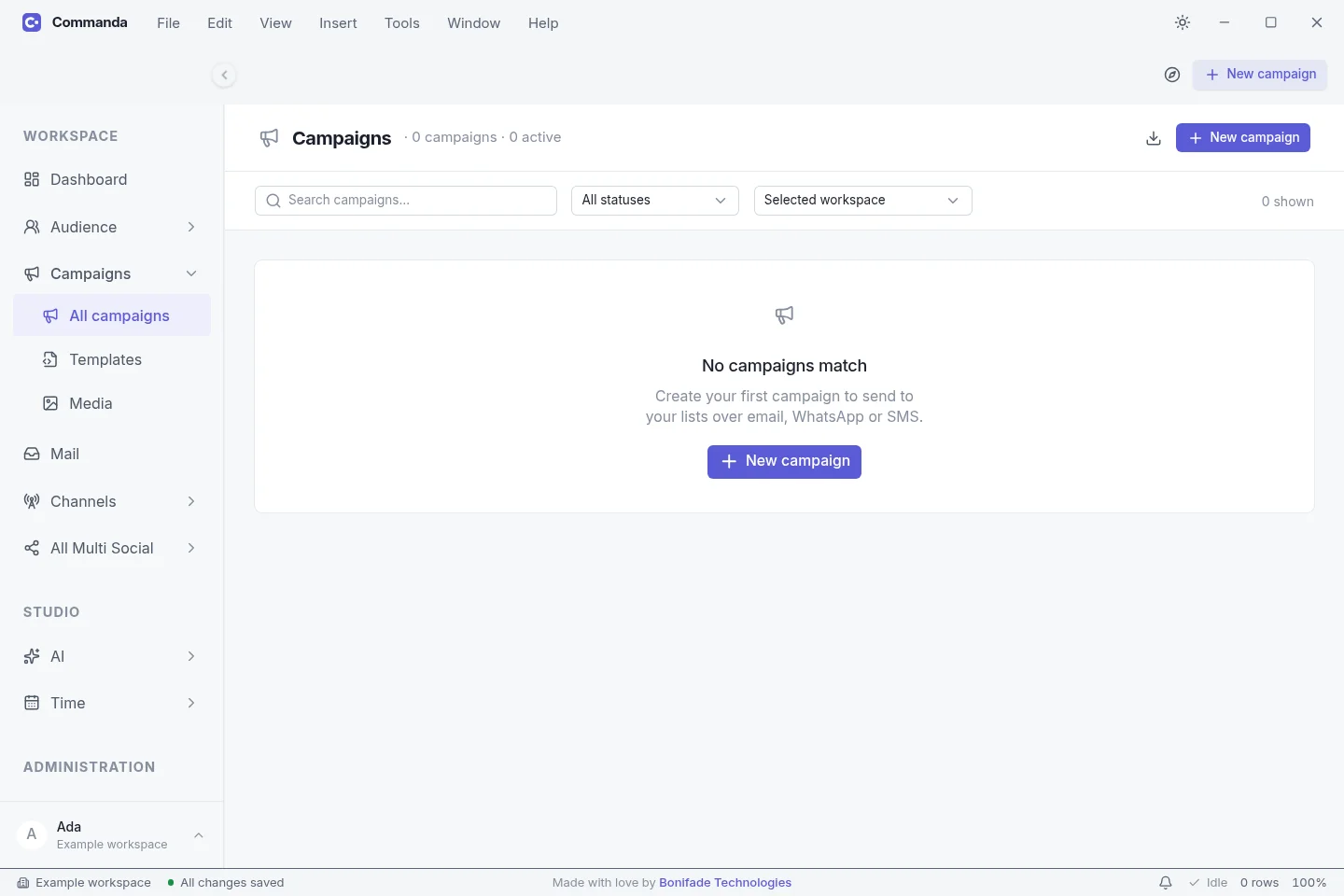Focus the Search campaigns field
The height and width of the screenshot is (896, 1344).
tap(406, 201)
